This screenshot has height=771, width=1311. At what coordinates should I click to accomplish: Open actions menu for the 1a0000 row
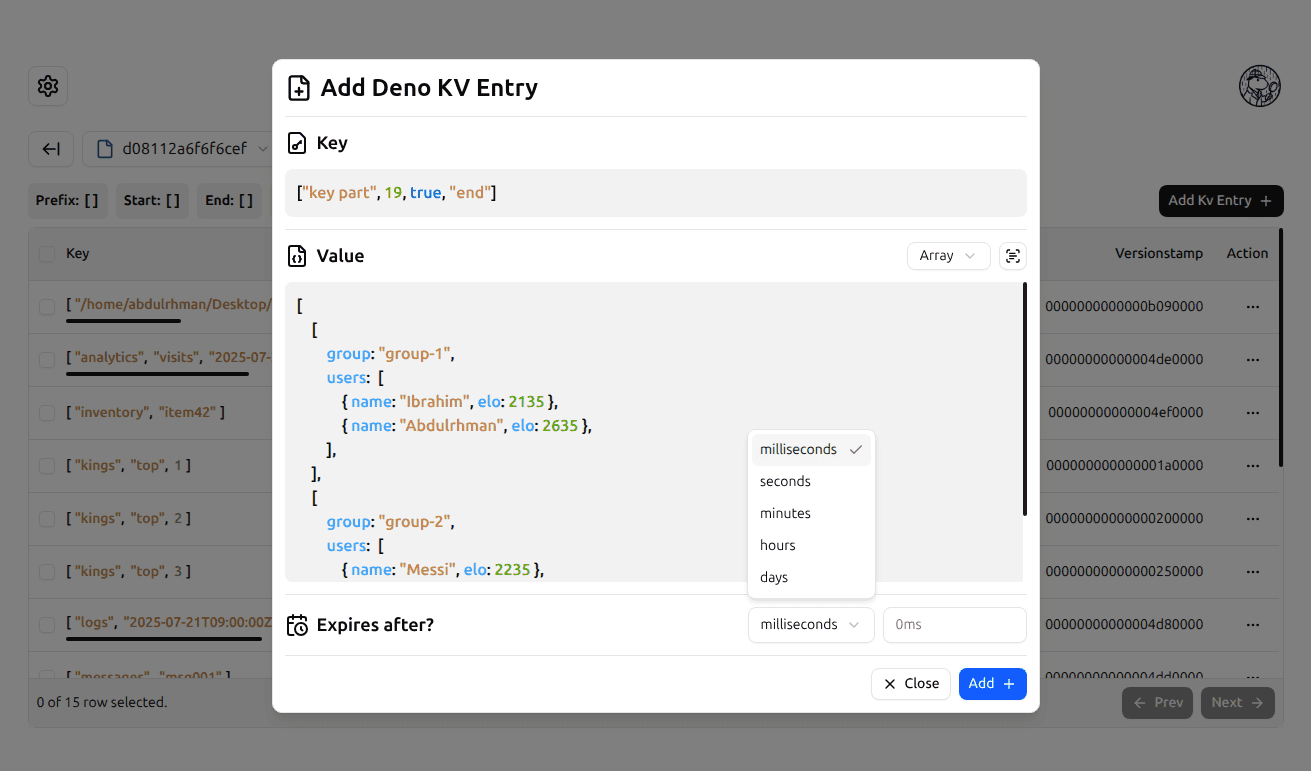pyautogui.click(x=1252, y=466)
